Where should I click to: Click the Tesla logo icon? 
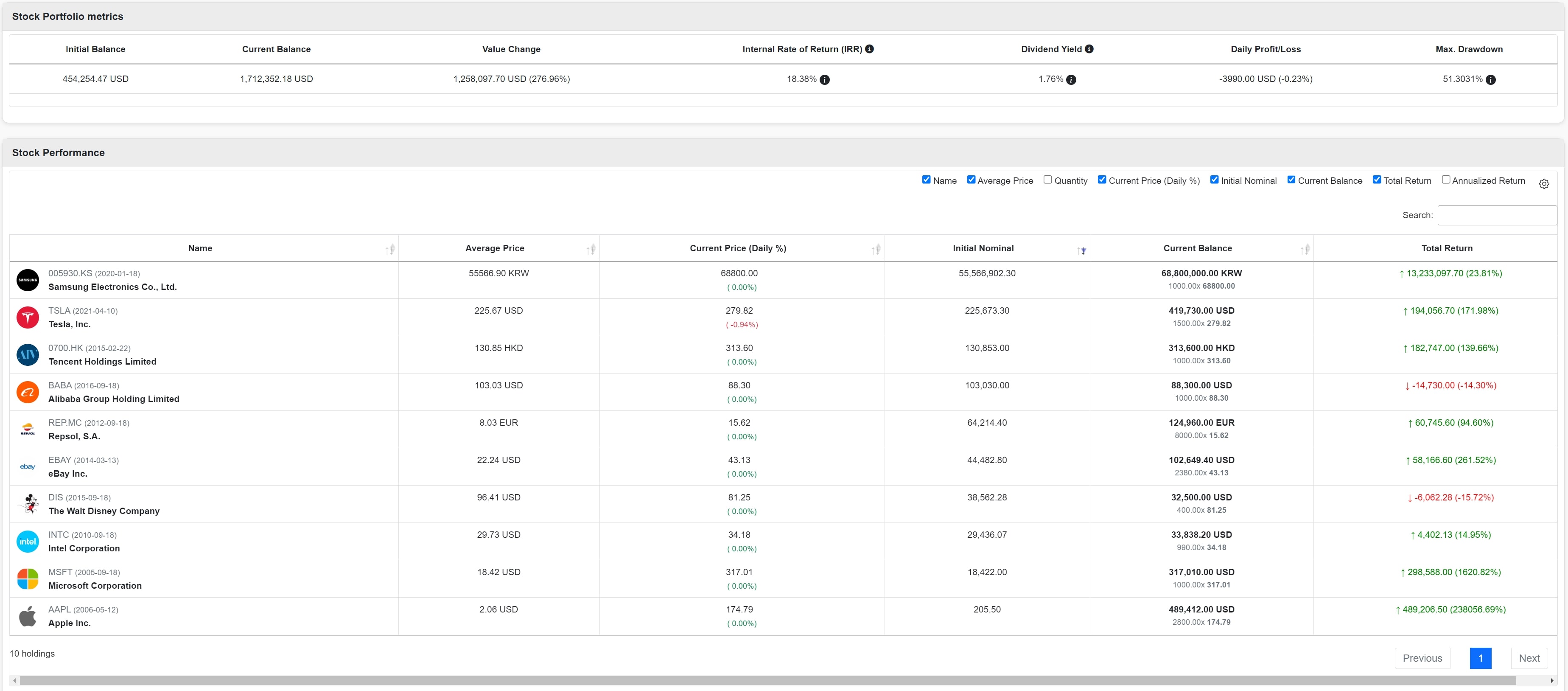(28, 317)
